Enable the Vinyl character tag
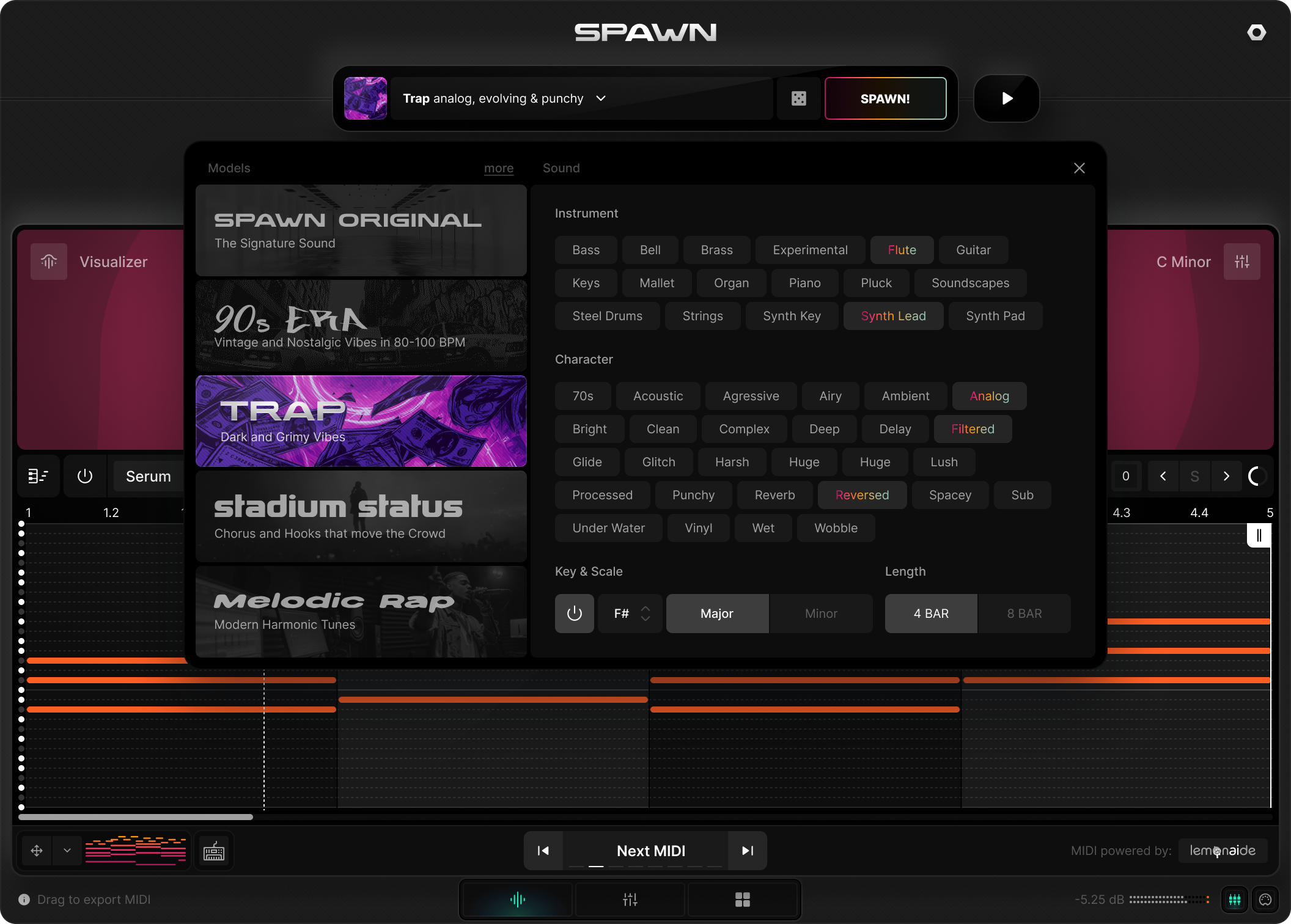Image resolution: width=1291 pixels, height=924 pixels. [x=698, y=528]
